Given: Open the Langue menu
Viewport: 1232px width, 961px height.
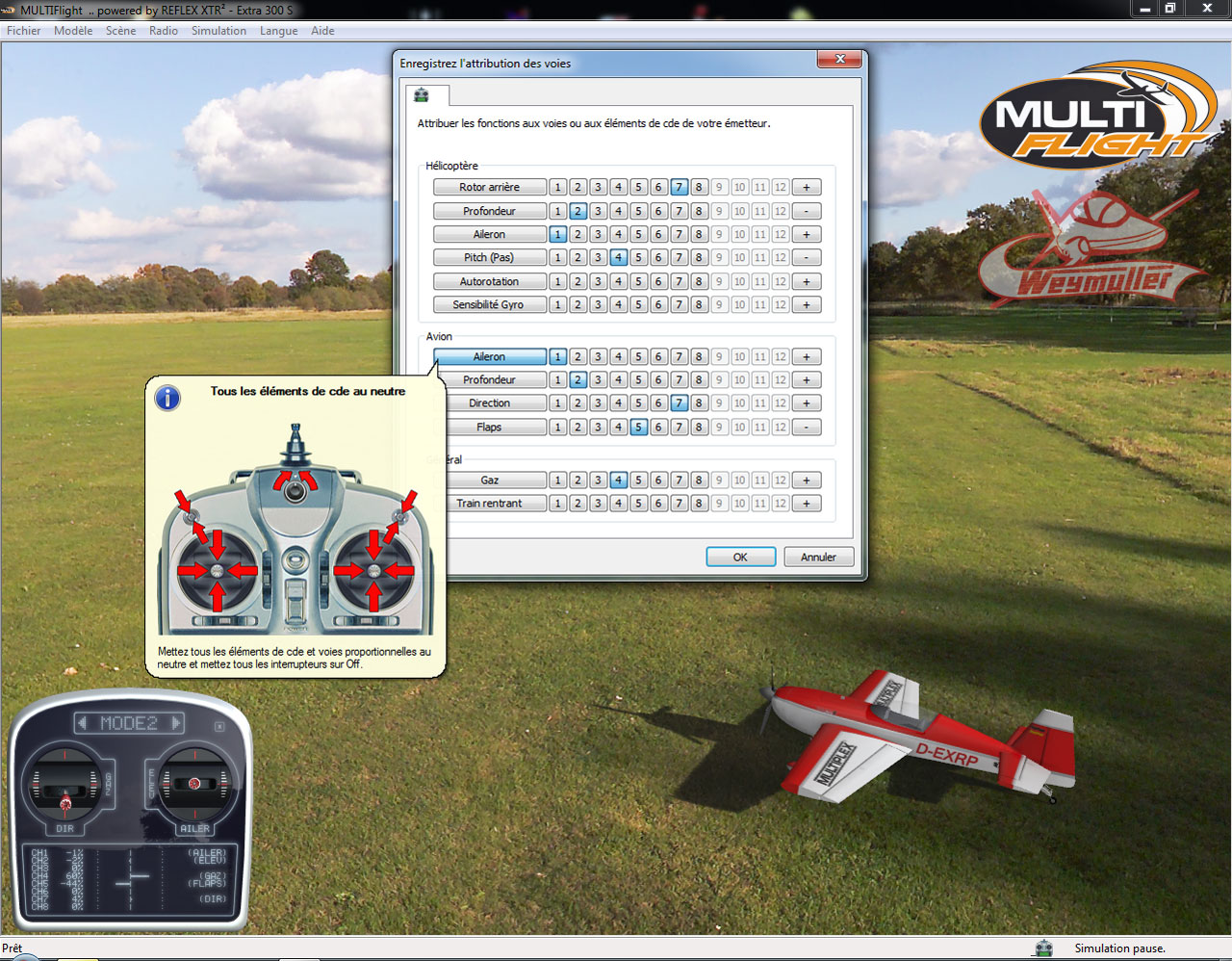Looking at the screenshot, I should (278, 31).
